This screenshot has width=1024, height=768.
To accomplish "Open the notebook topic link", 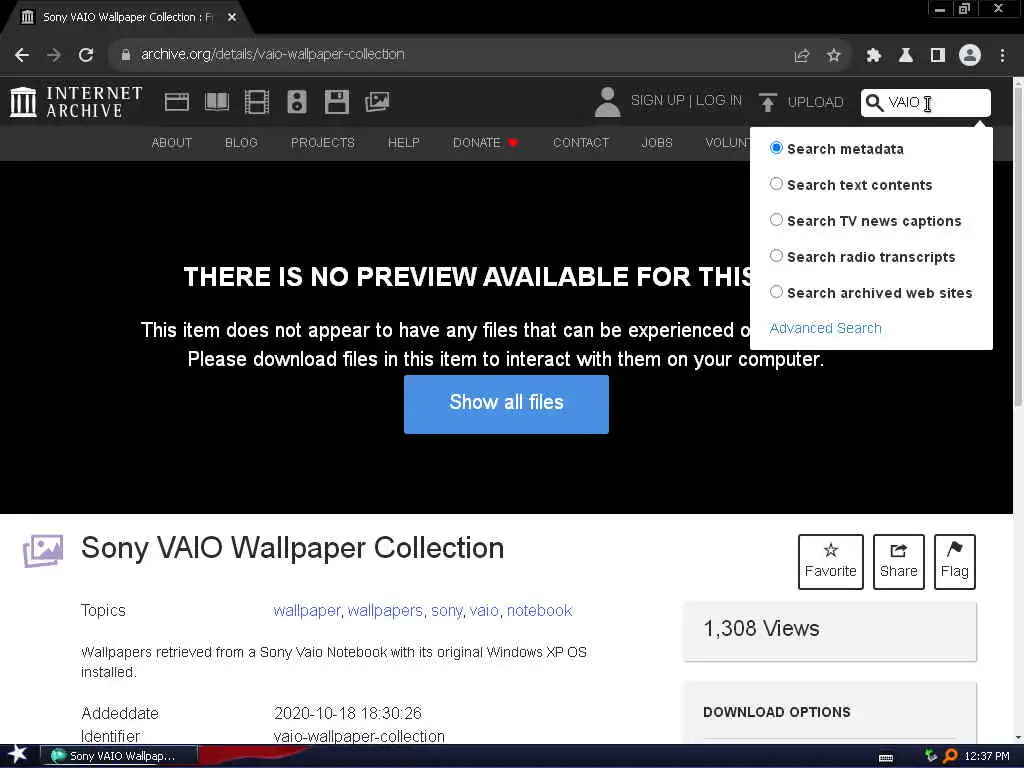I will tap(539, 611).
